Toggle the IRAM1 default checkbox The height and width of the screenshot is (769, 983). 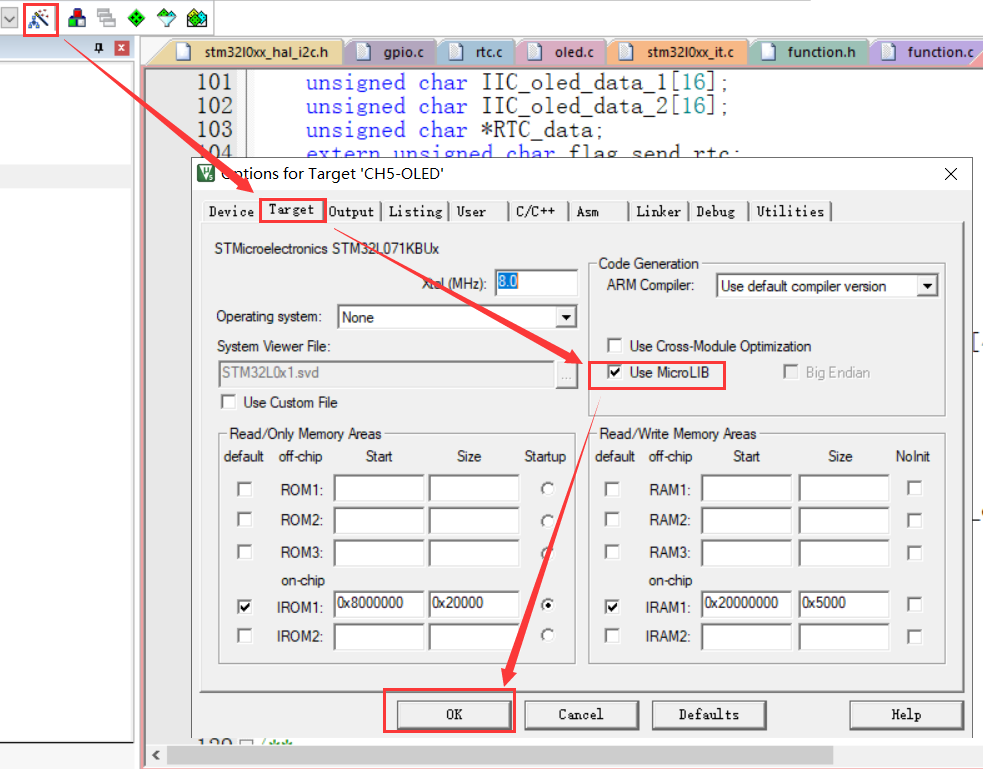612,607
